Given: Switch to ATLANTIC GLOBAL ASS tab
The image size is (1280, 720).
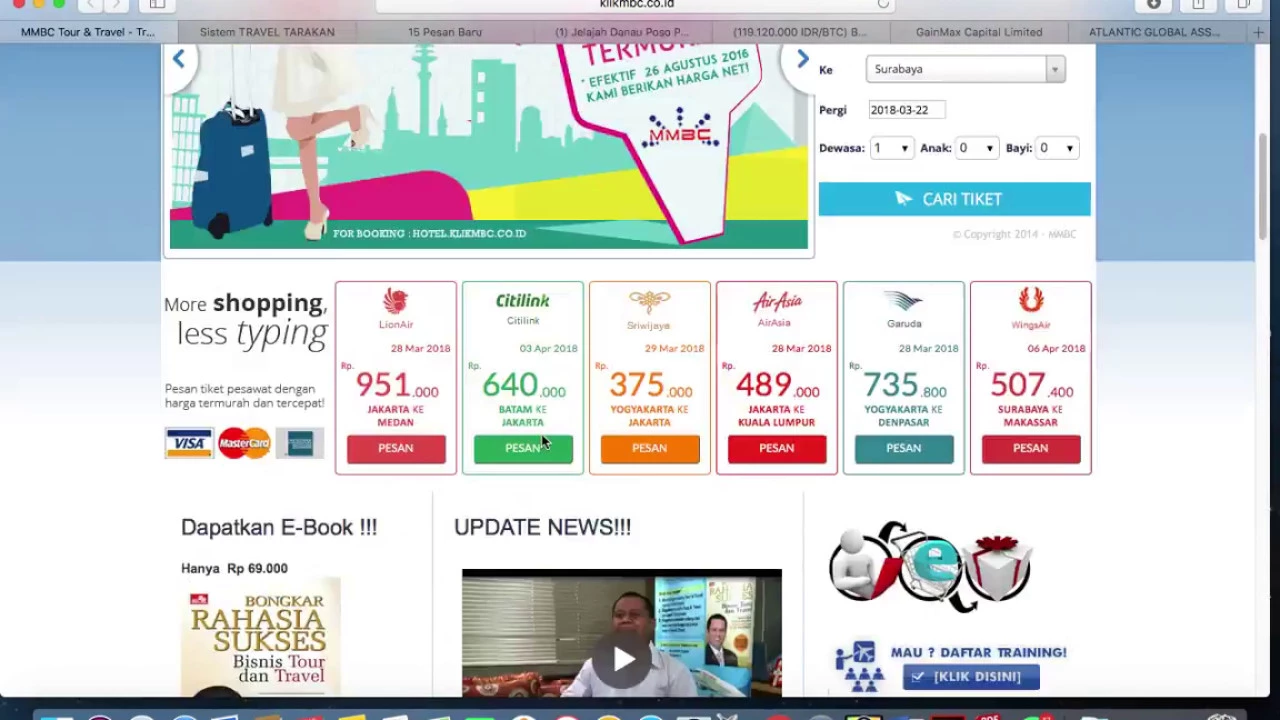Looking at the screenshot, I should click(x=1155, y=32).
